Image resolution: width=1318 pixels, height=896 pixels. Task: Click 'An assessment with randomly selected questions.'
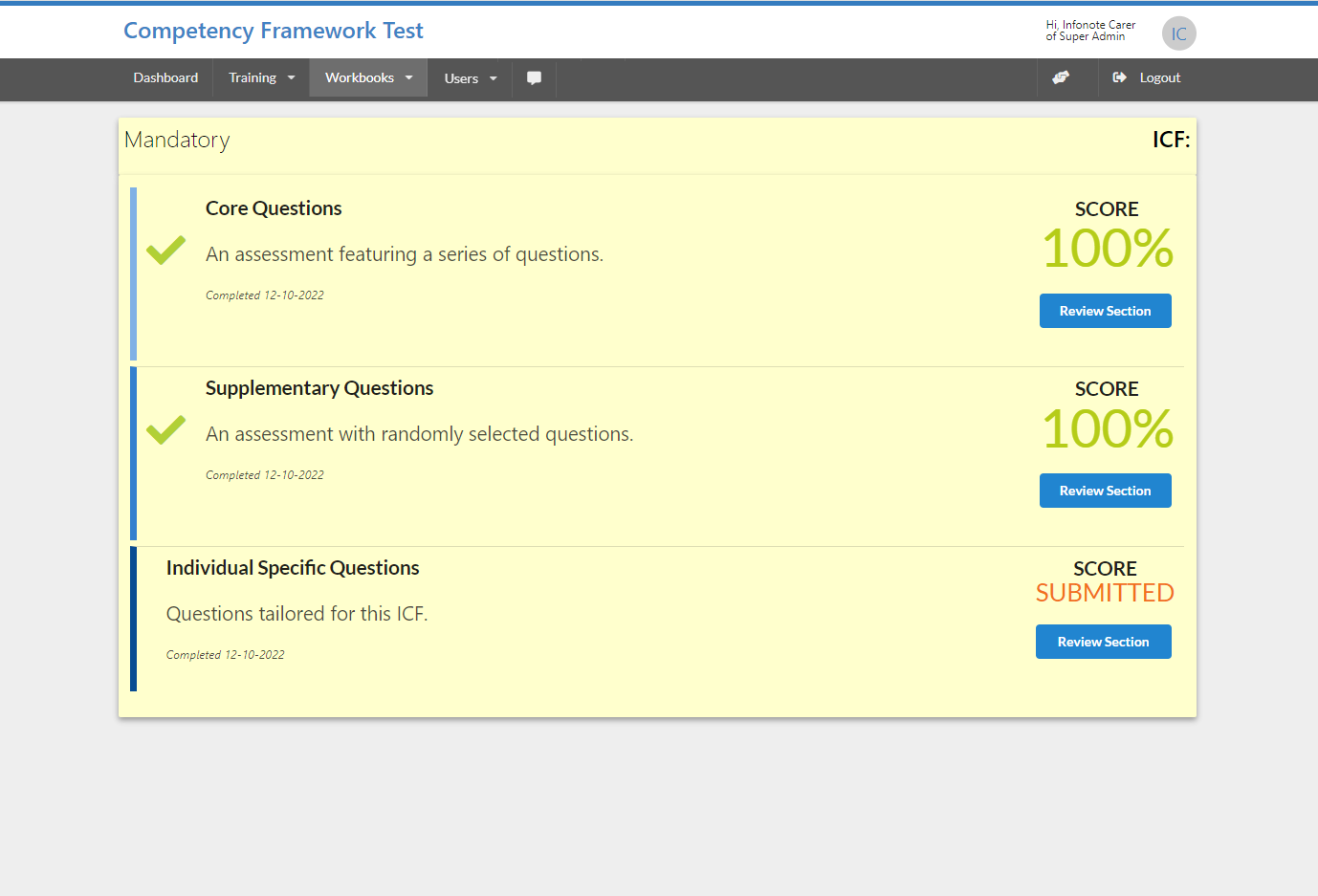(420, 434)
